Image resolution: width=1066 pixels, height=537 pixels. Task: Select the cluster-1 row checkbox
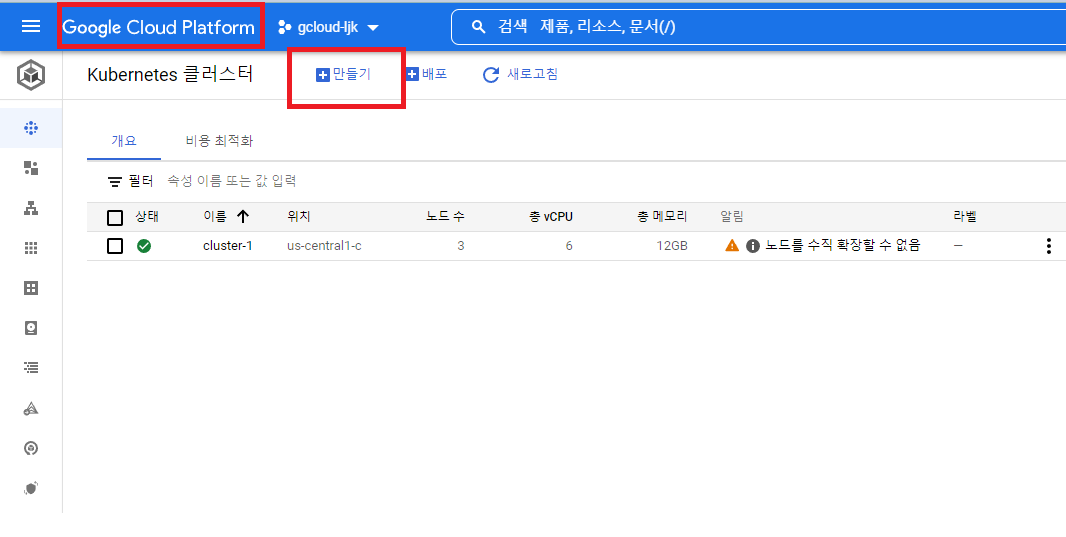pyautogui.click(x=115, y=246)
